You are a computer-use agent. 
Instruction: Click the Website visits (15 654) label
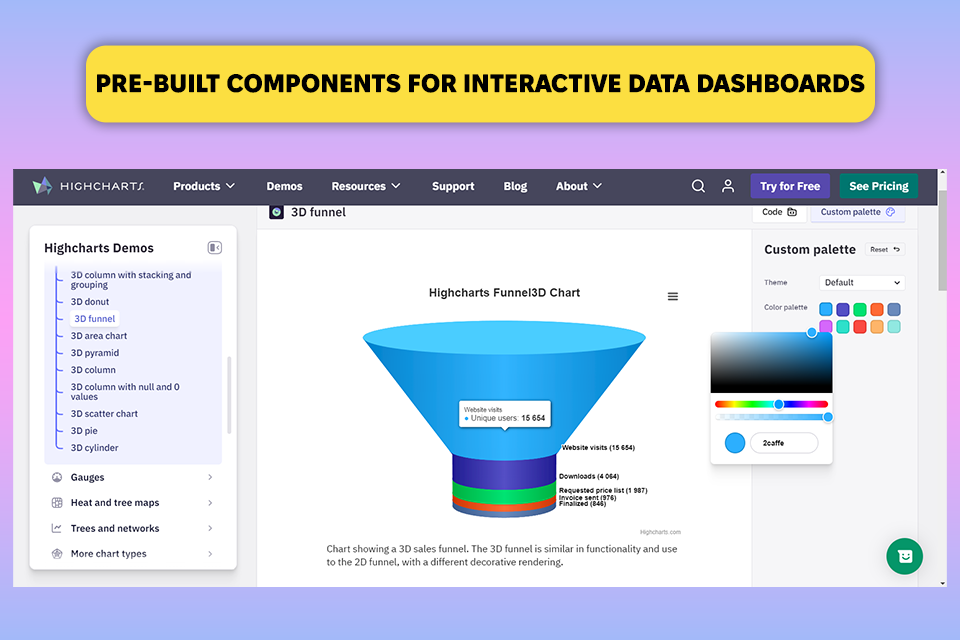(x=598, y=448)
